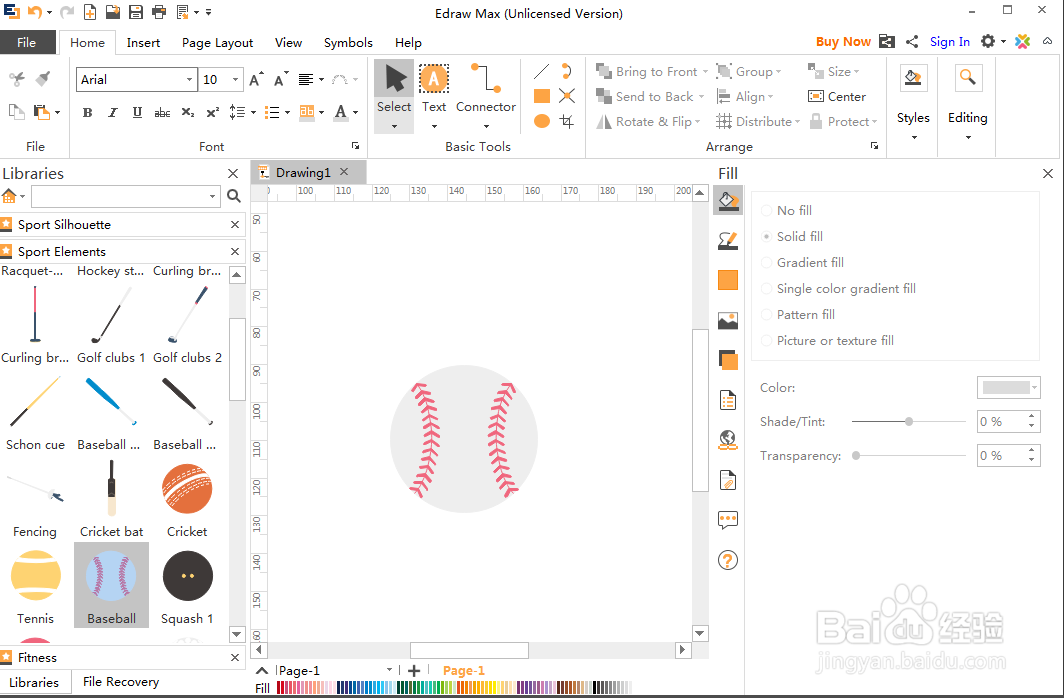Click the Center button in Arrange
1064x698 pixels.
point(837,96)
